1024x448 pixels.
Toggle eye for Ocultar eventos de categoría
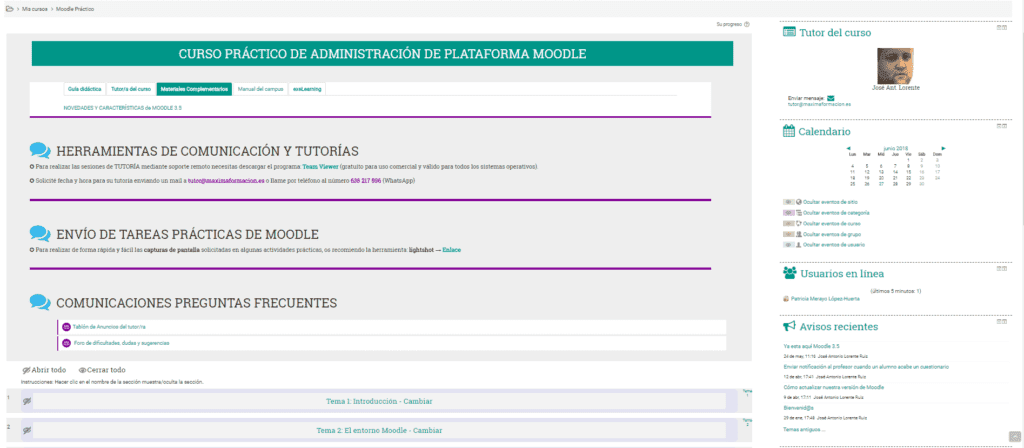pyautogui.click(x=788, y=212)
